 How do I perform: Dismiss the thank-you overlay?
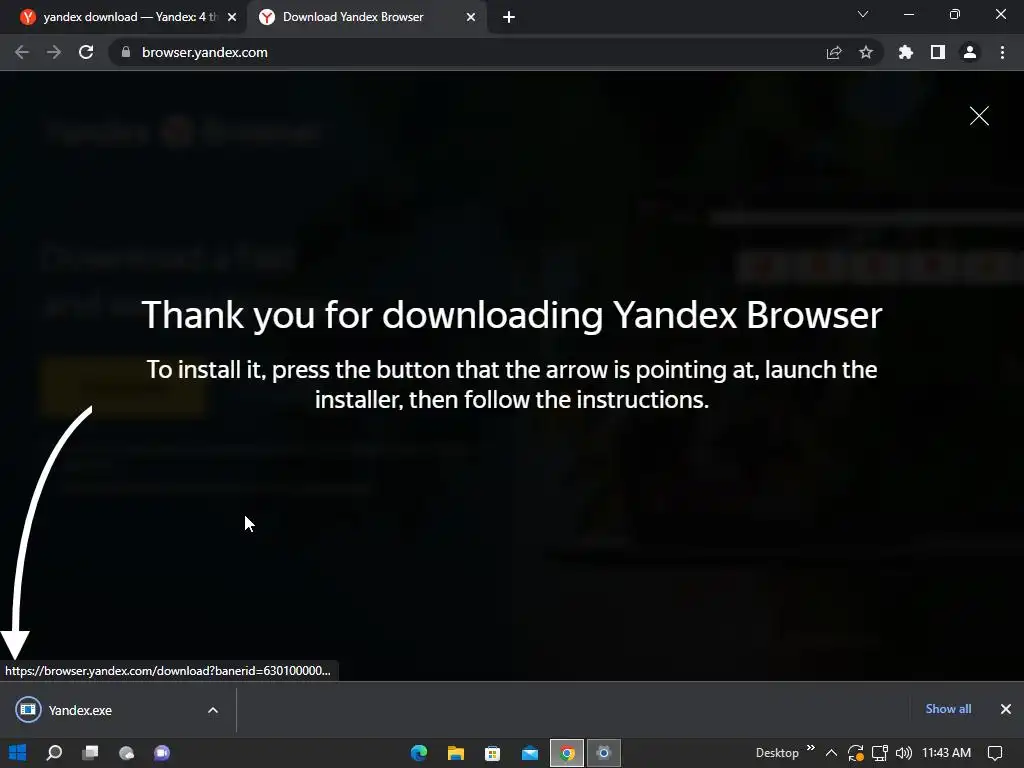pyautogui.click(x=979, y=116)
